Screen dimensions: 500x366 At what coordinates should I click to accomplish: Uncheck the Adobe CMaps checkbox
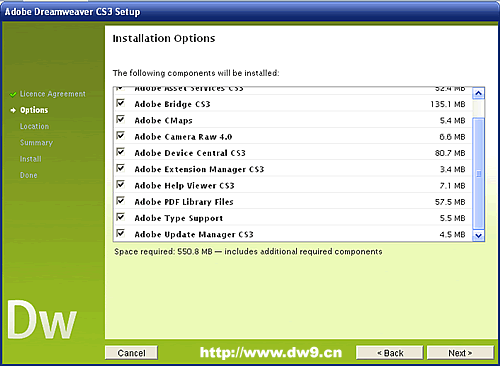point(120,119)
